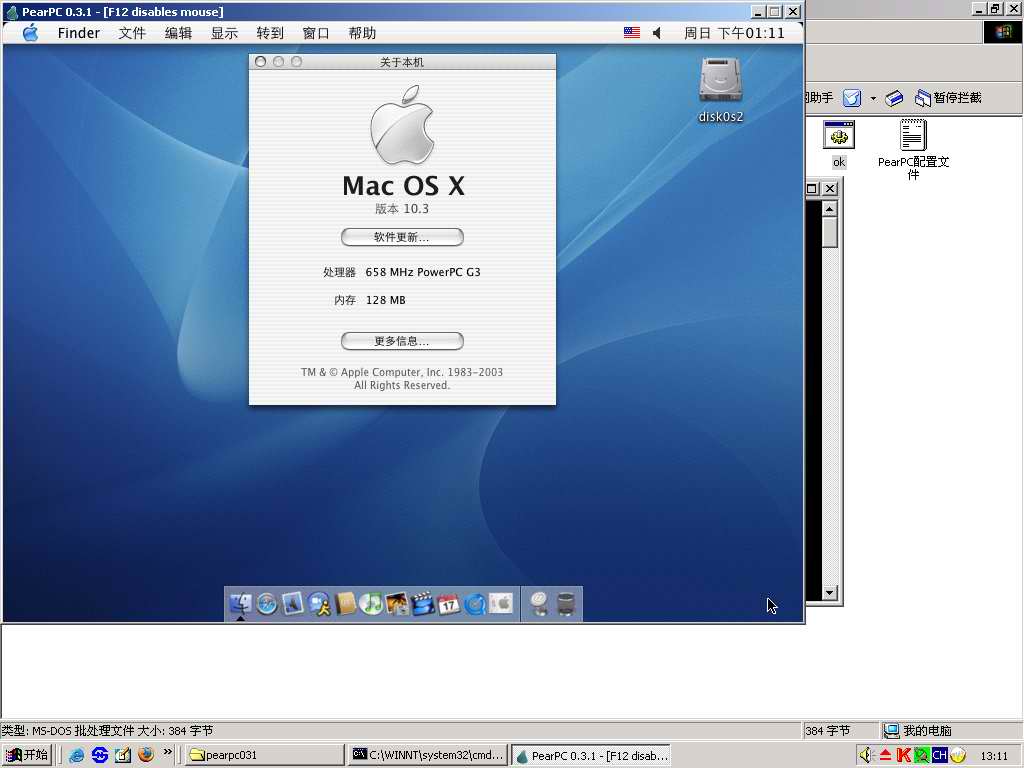Click the 暂停拦截 toolbar button
Image resolution: width=1024 pixels, height=768 pixels.
tap(948, 98)
